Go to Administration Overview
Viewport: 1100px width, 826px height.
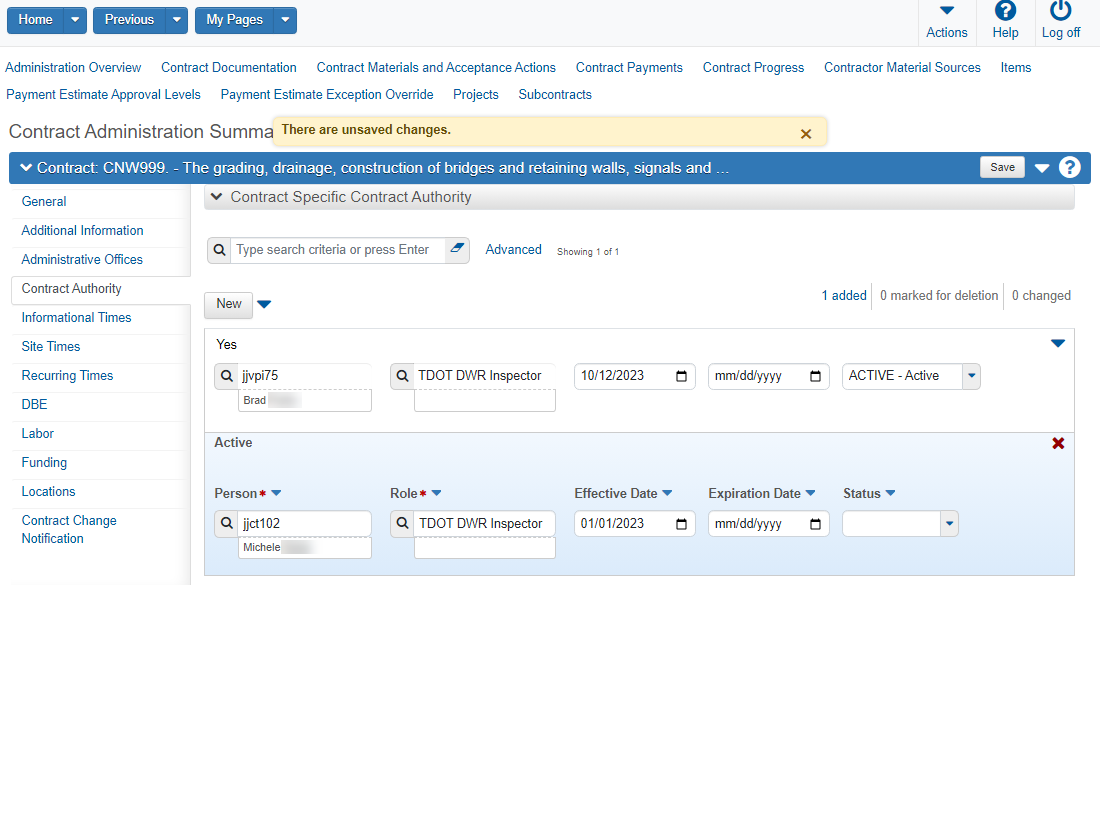73,67
